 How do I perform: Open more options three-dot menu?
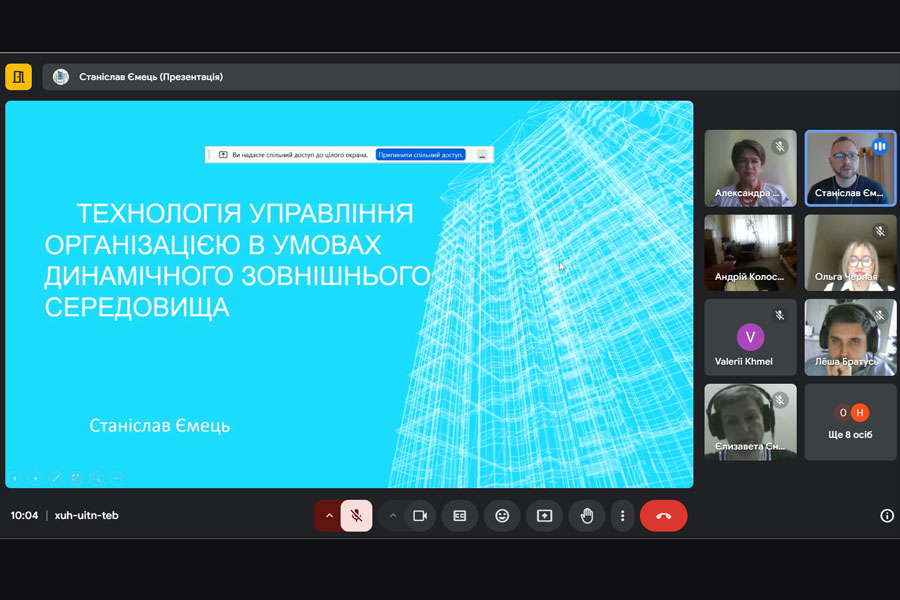622,516
